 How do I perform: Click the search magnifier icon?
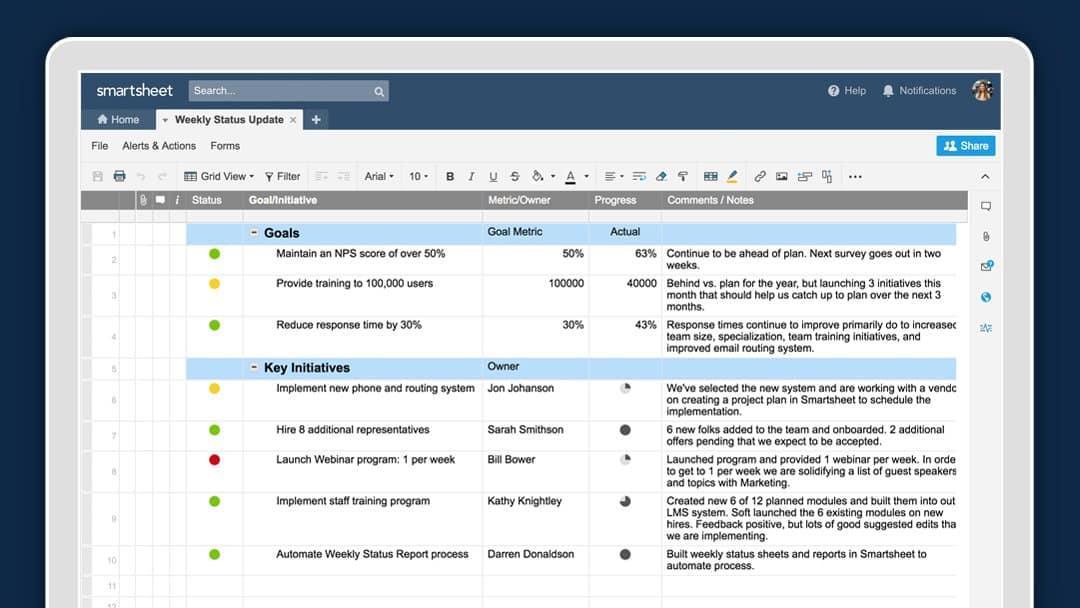coord(379,91)
